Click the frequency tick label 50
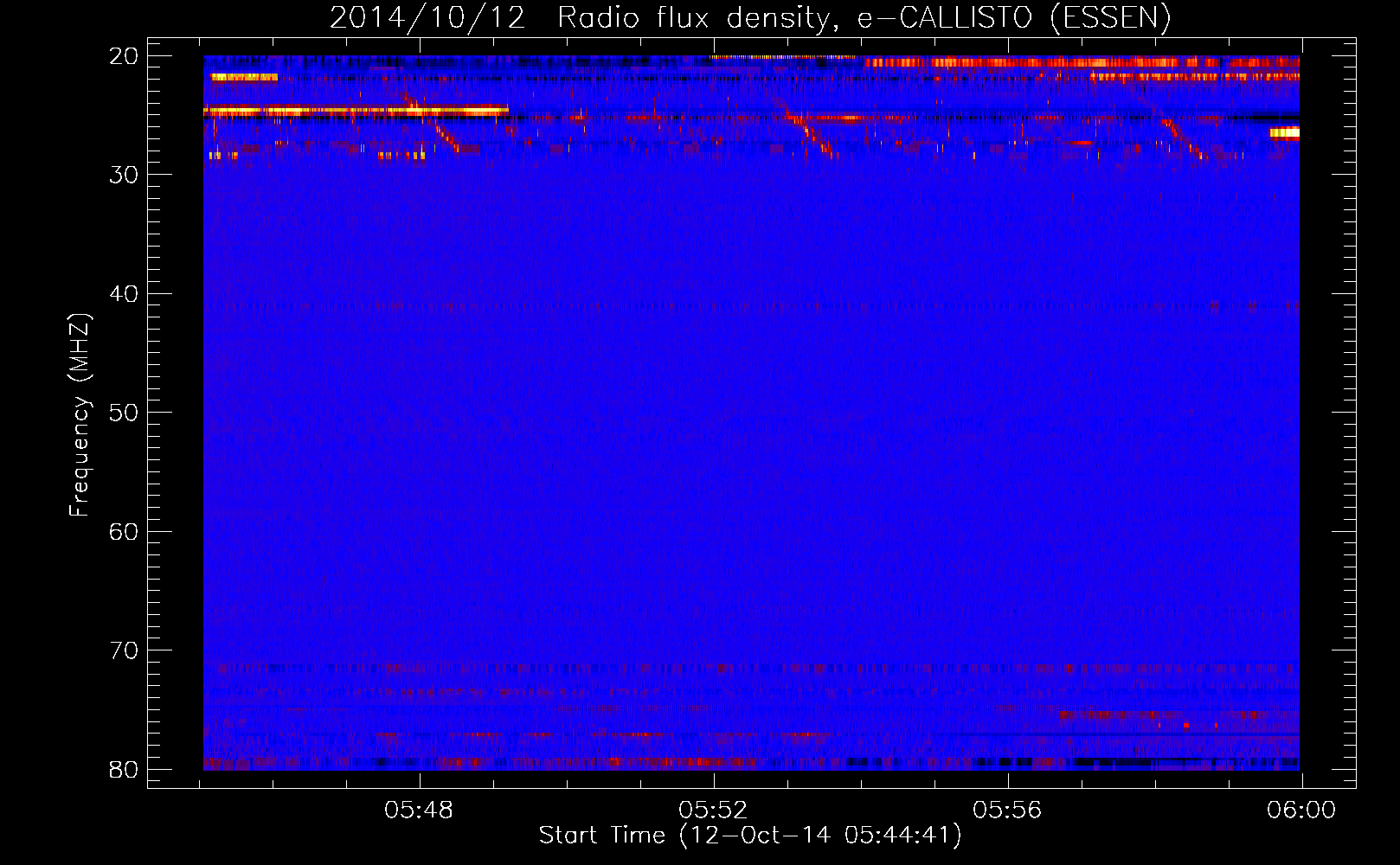The width and height of the screenshot is (1400, 865). pos(124,413)
